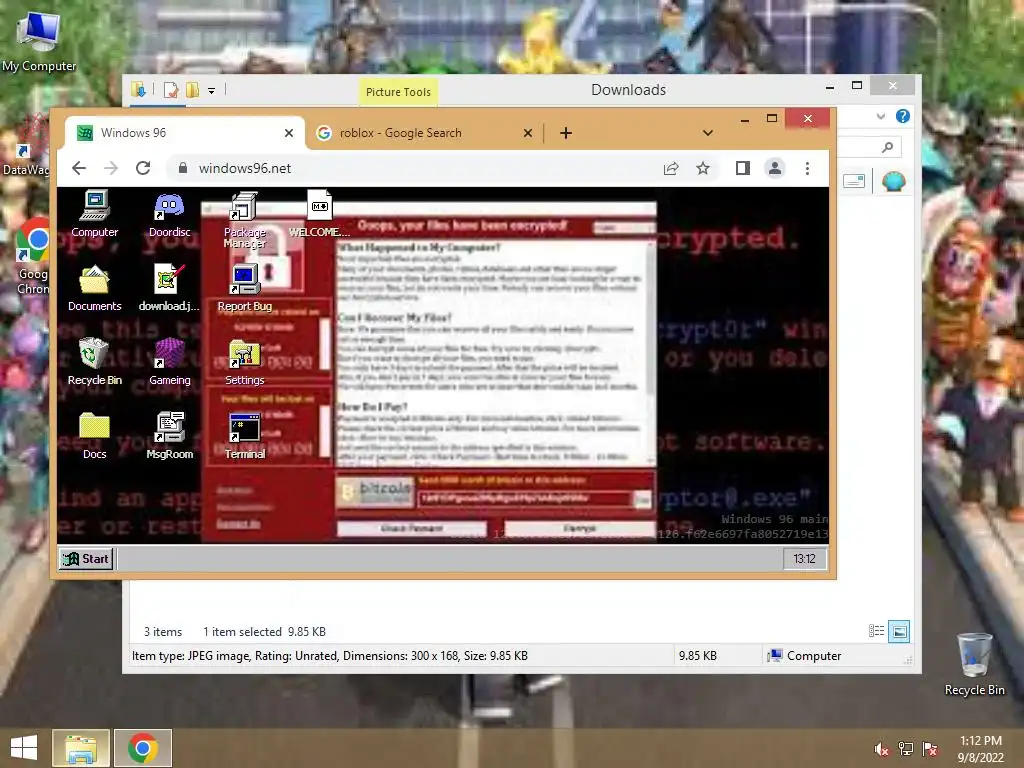Screen dimensions: 1024x768
Task: Close the Windows 96 tab
Action: pyautogui.click(x=289, y=133)
